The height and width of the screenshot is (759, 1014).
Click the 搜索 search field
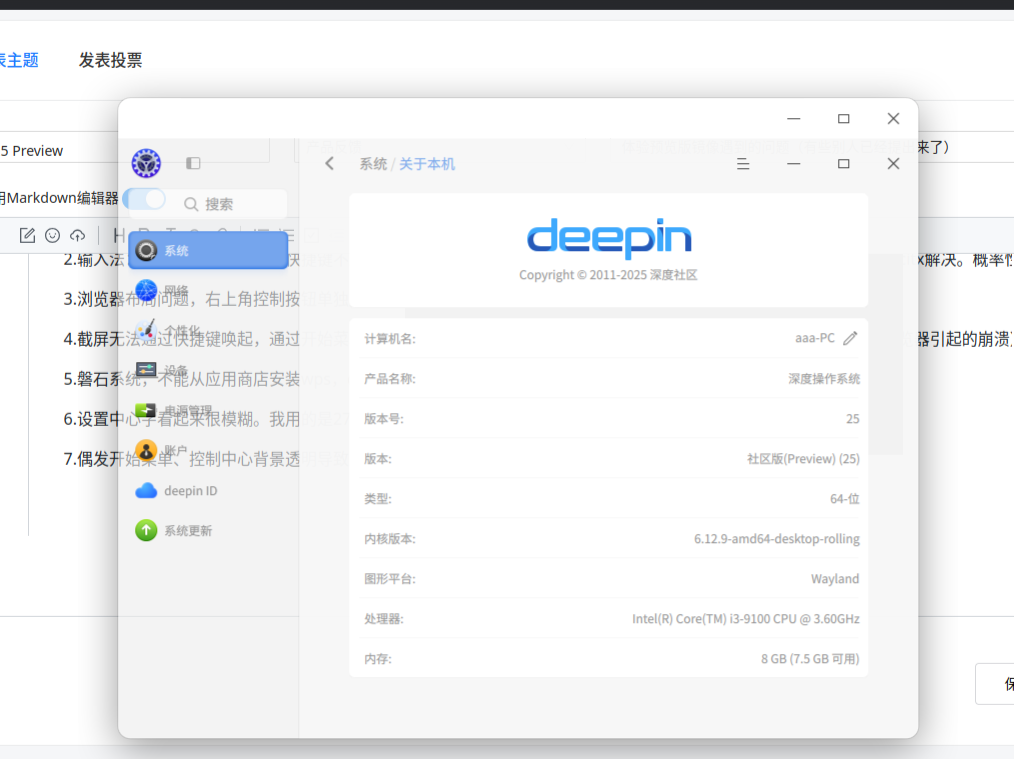point(208,204)
